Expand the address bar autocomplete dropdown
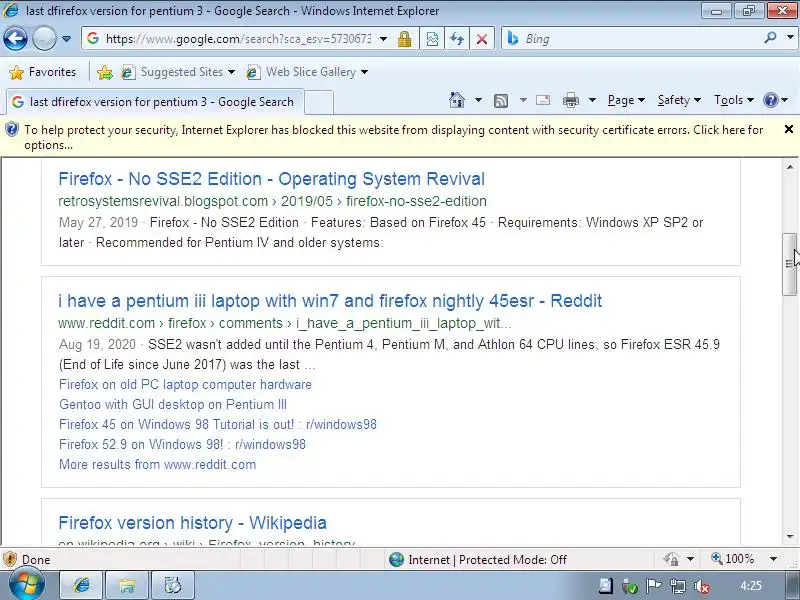This screenshot has height=600, width=800. click(383, 39)
